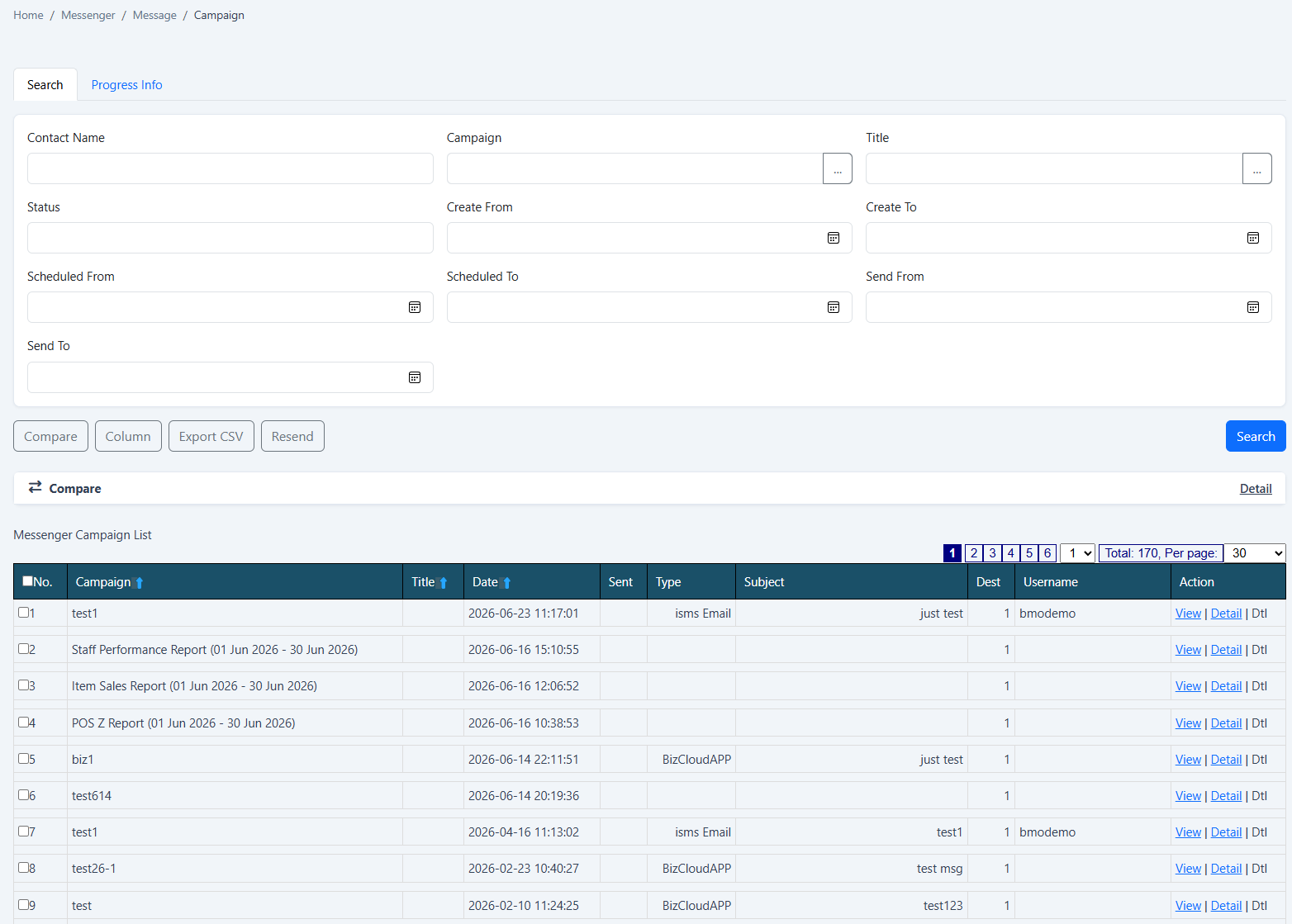
Task: Click in the Campaign search field
Action: (634, 168)
